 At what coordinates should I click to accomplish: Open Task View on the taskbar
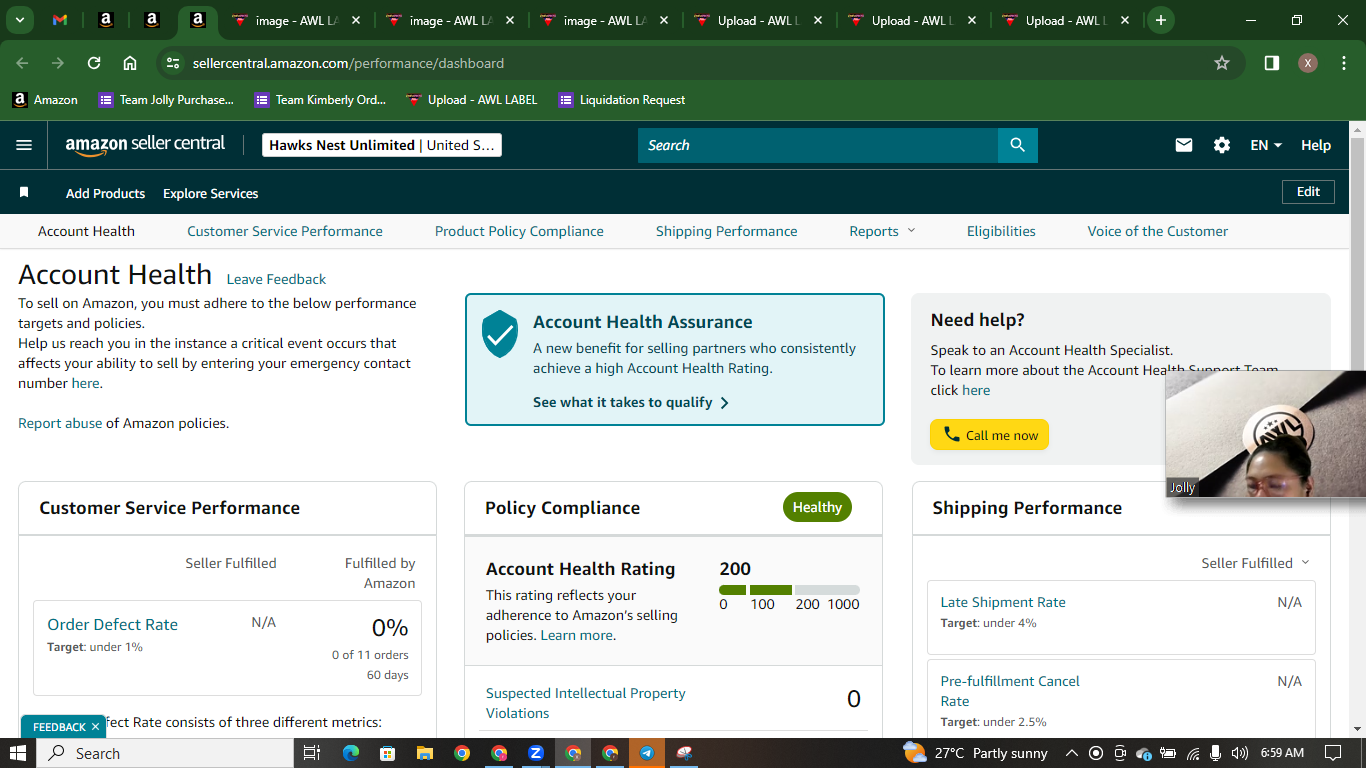pyautogui.click(x=311, y=753)
